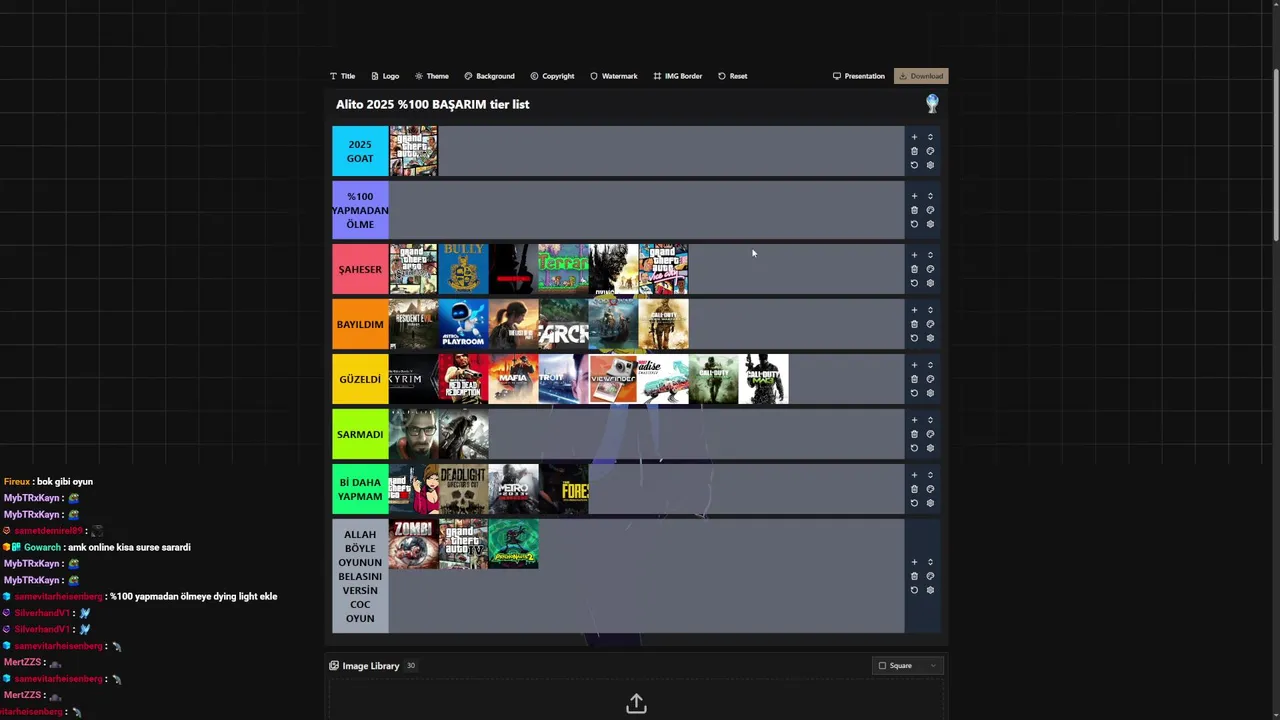This screenshot has width=1280, height=720.
Task: Open the IMG Border option
Action: (678, 76)
